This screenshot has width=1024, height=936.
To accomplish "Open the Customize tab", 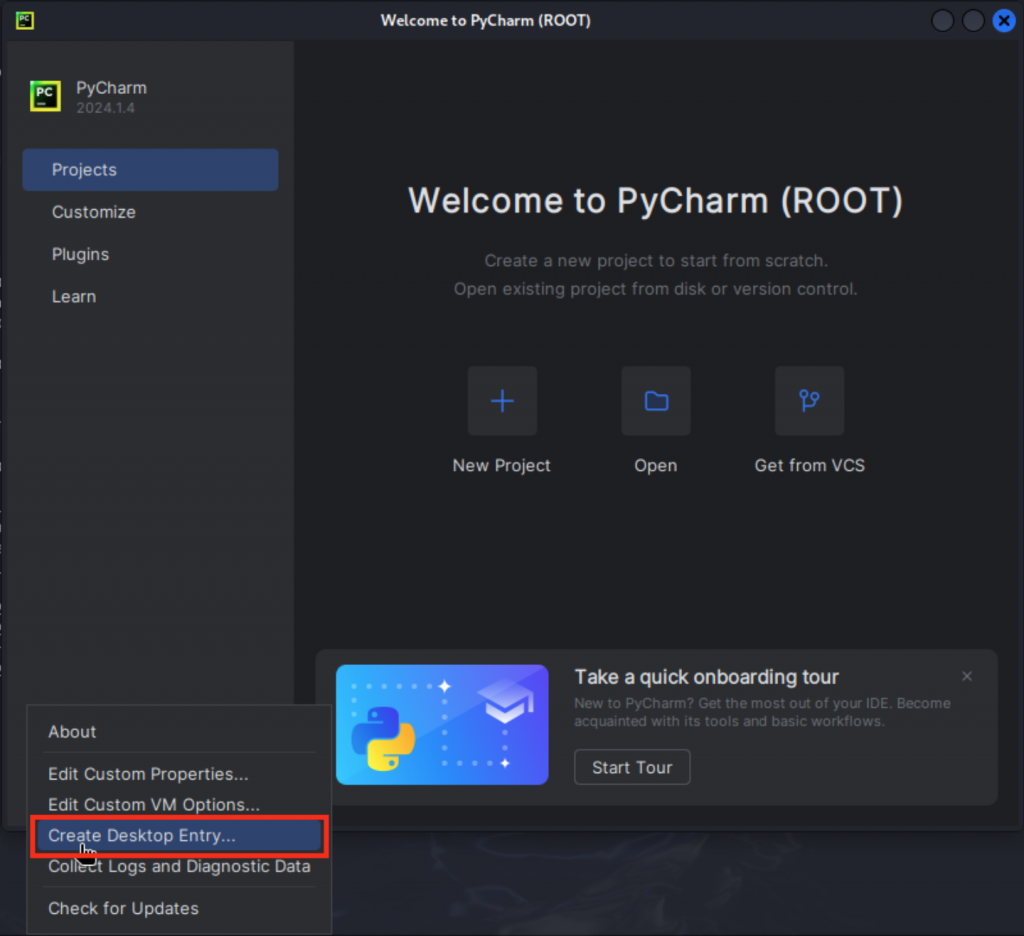I will coord(150,212).
